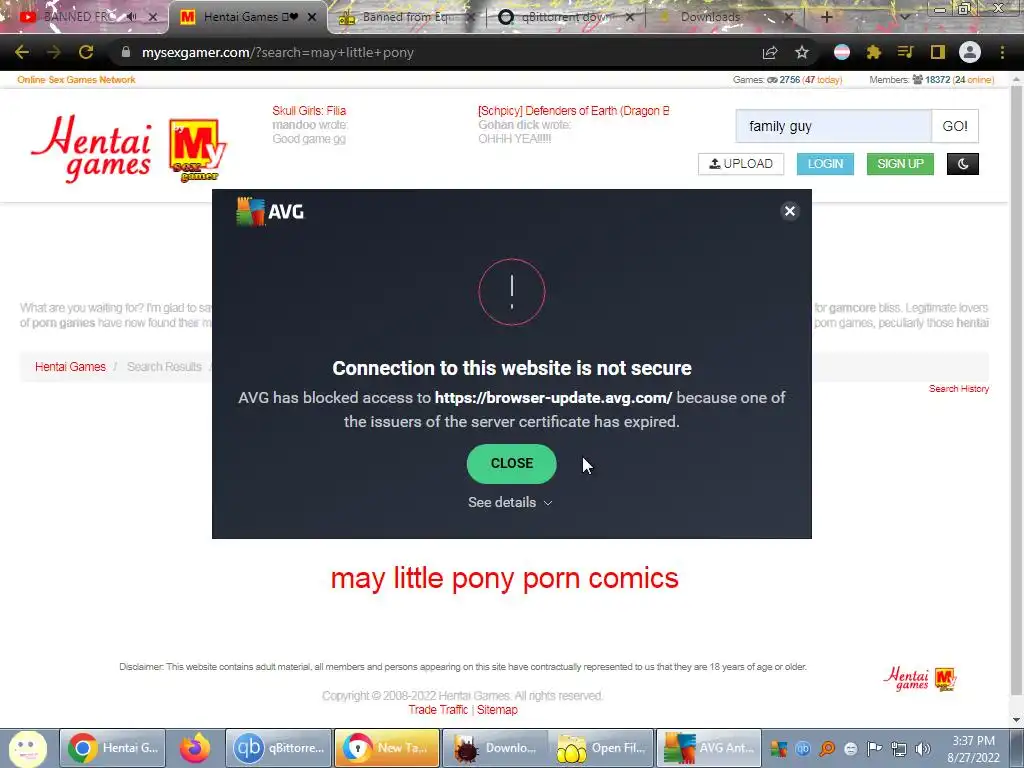This screenshot has width=1024, height=768.
Task: Switch to the Downlo... taskbar window
Action: (x=494, y=748)
